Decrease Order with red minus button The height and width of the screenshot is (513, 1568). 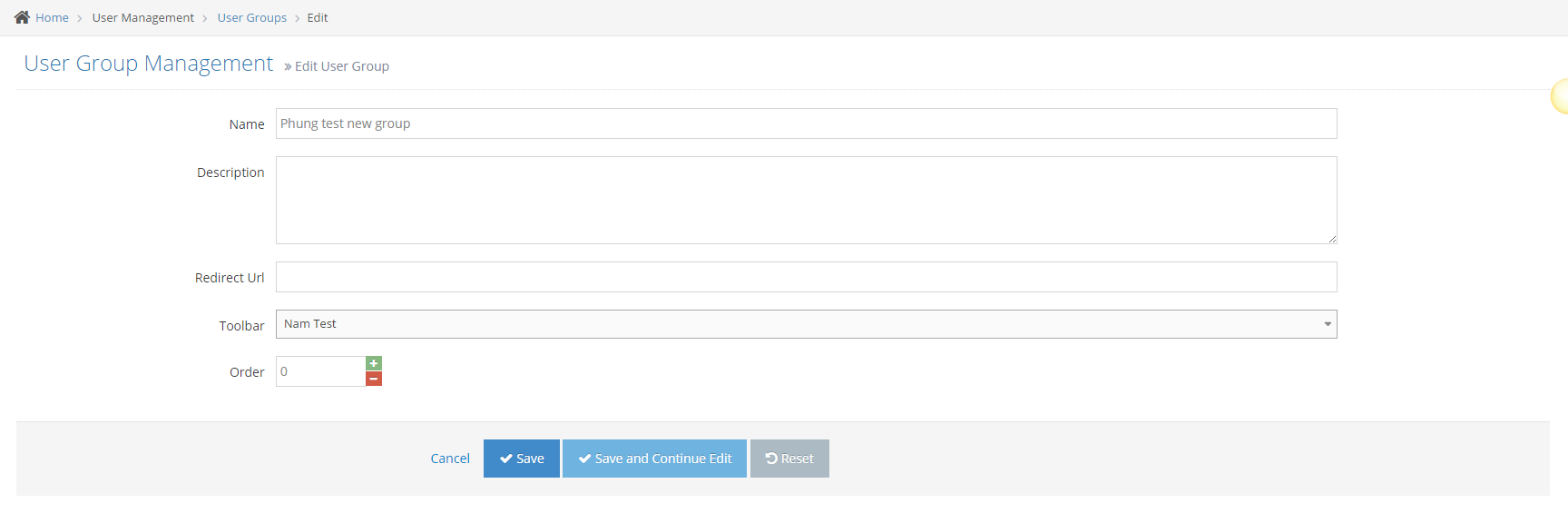point(374,379)
